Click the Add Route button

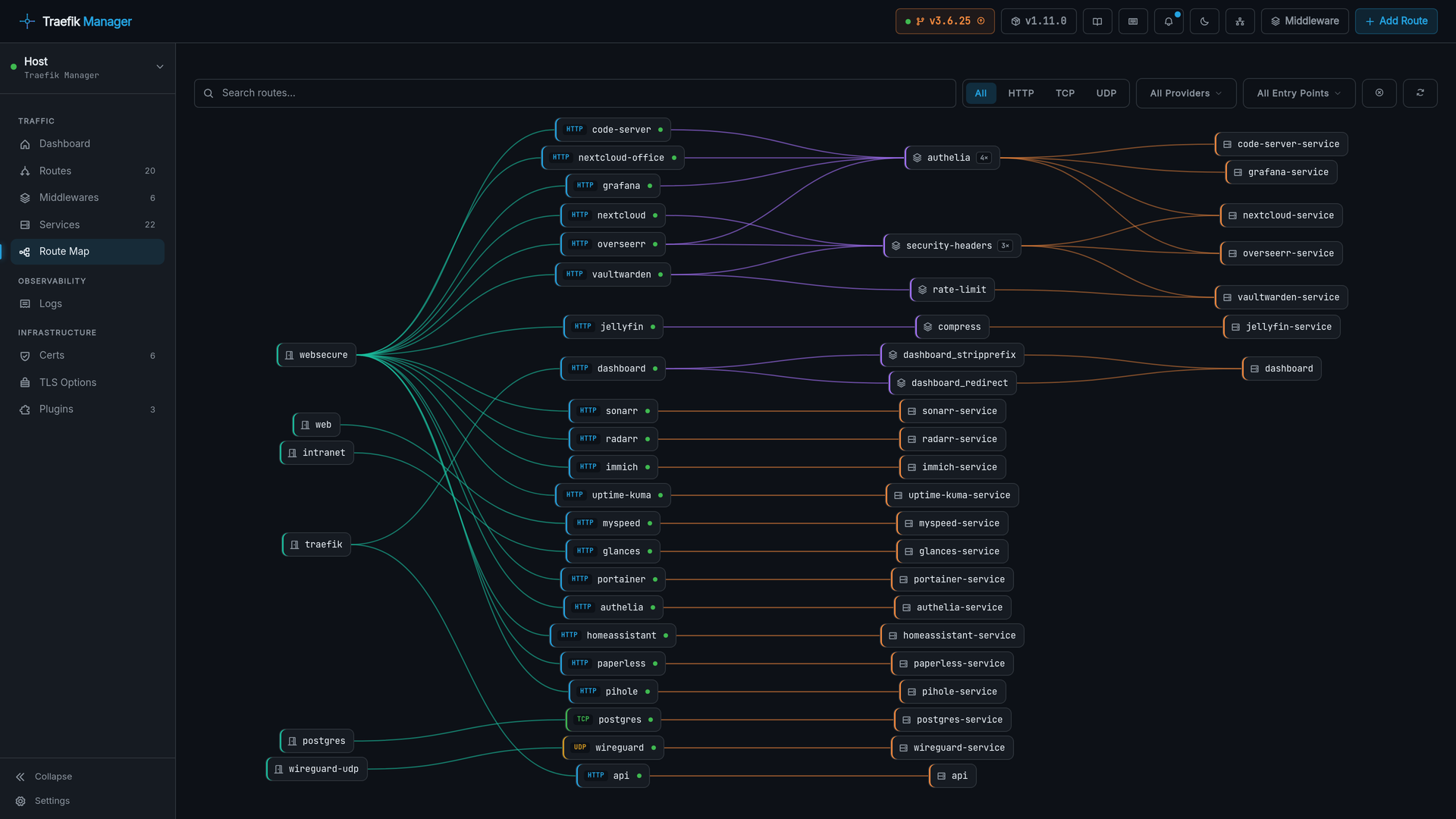coord(1396,21)
